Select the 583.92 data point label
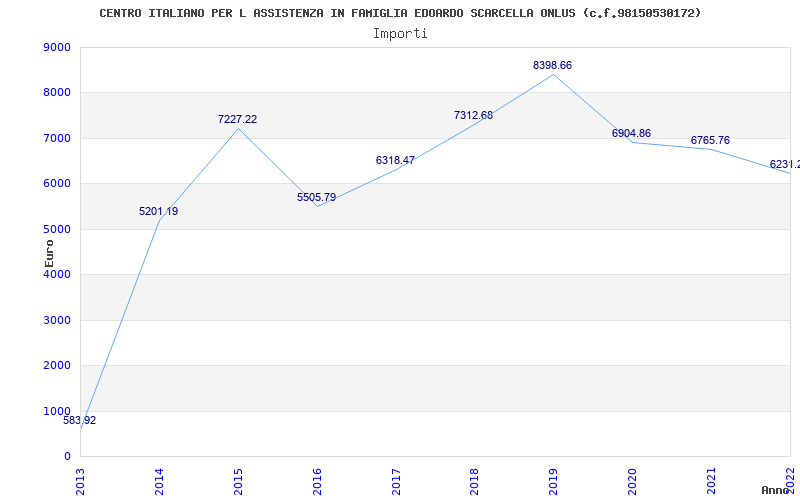The image size is (800, 500). tap(80, 421)
